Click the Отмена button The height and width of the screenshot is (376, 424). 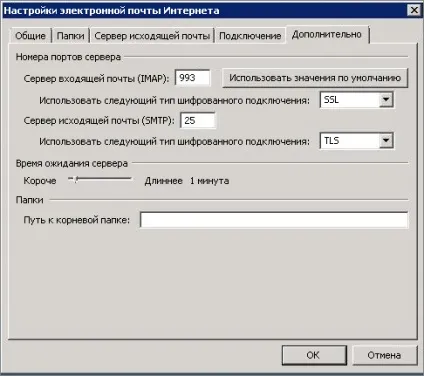[384, 355]
